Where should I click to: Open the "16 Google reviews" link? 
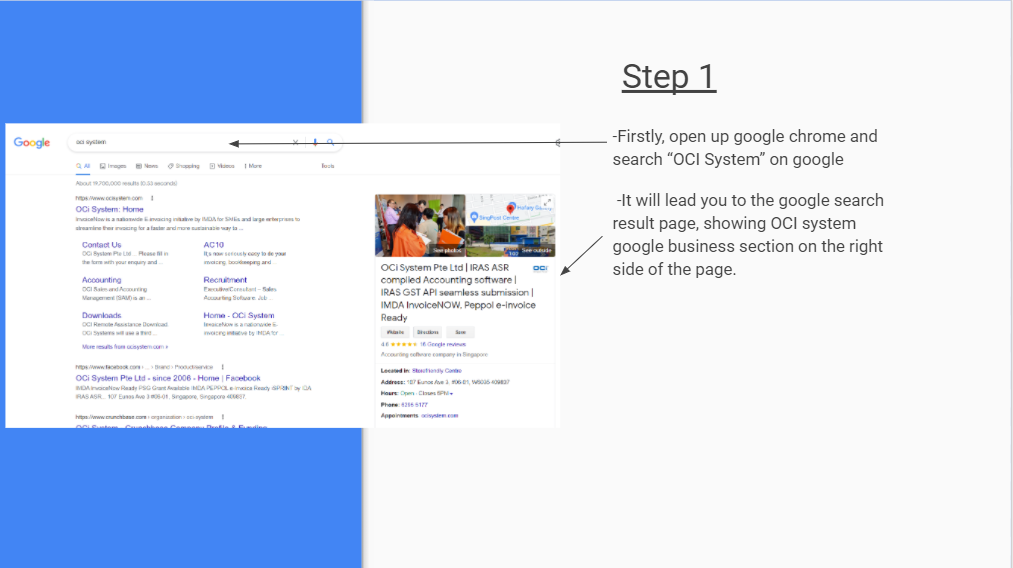coord(443,344)
